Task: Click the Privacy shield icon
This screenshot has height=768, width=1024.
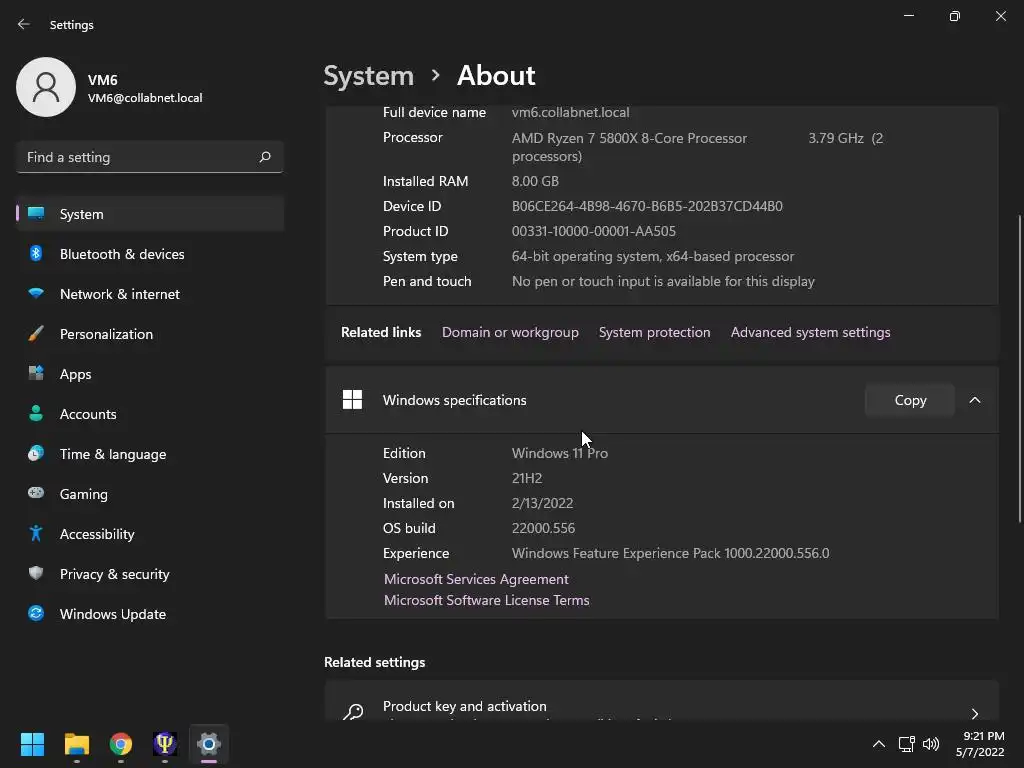Action: point(36,573)
